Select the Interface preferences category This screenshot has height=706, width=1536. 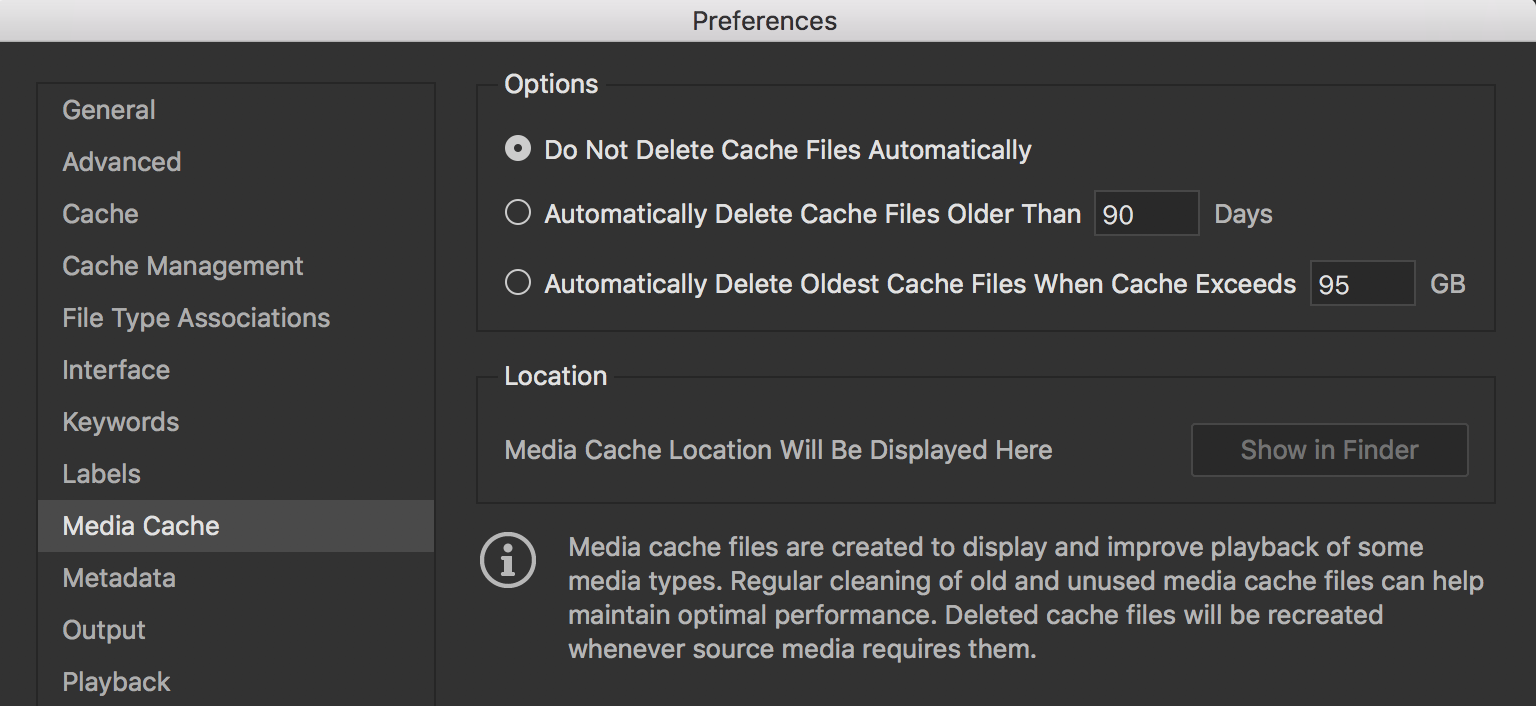(x=116, y=370)
